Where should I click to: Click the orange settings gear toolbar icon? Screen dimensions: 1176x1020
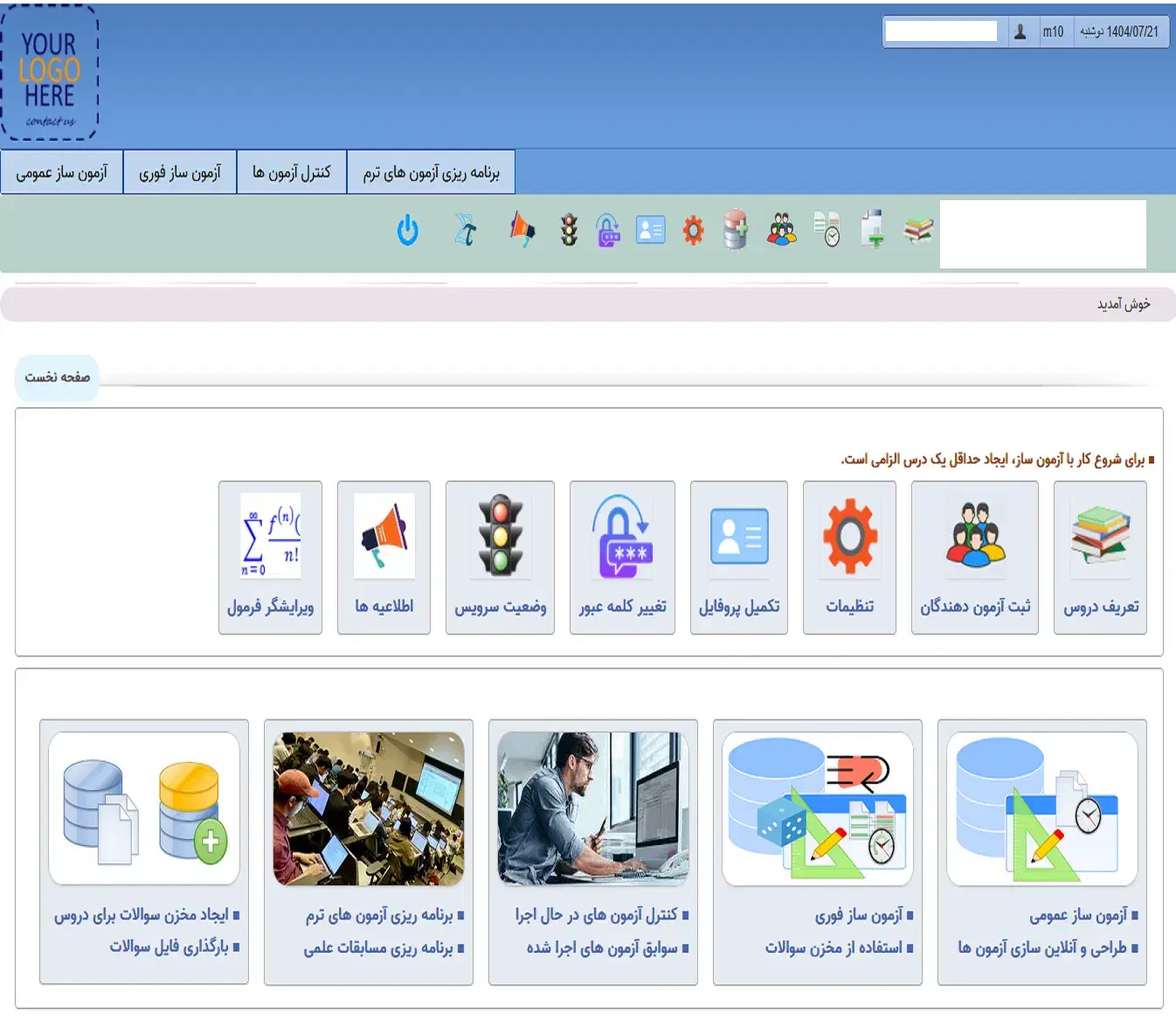[x=693, y=230]
